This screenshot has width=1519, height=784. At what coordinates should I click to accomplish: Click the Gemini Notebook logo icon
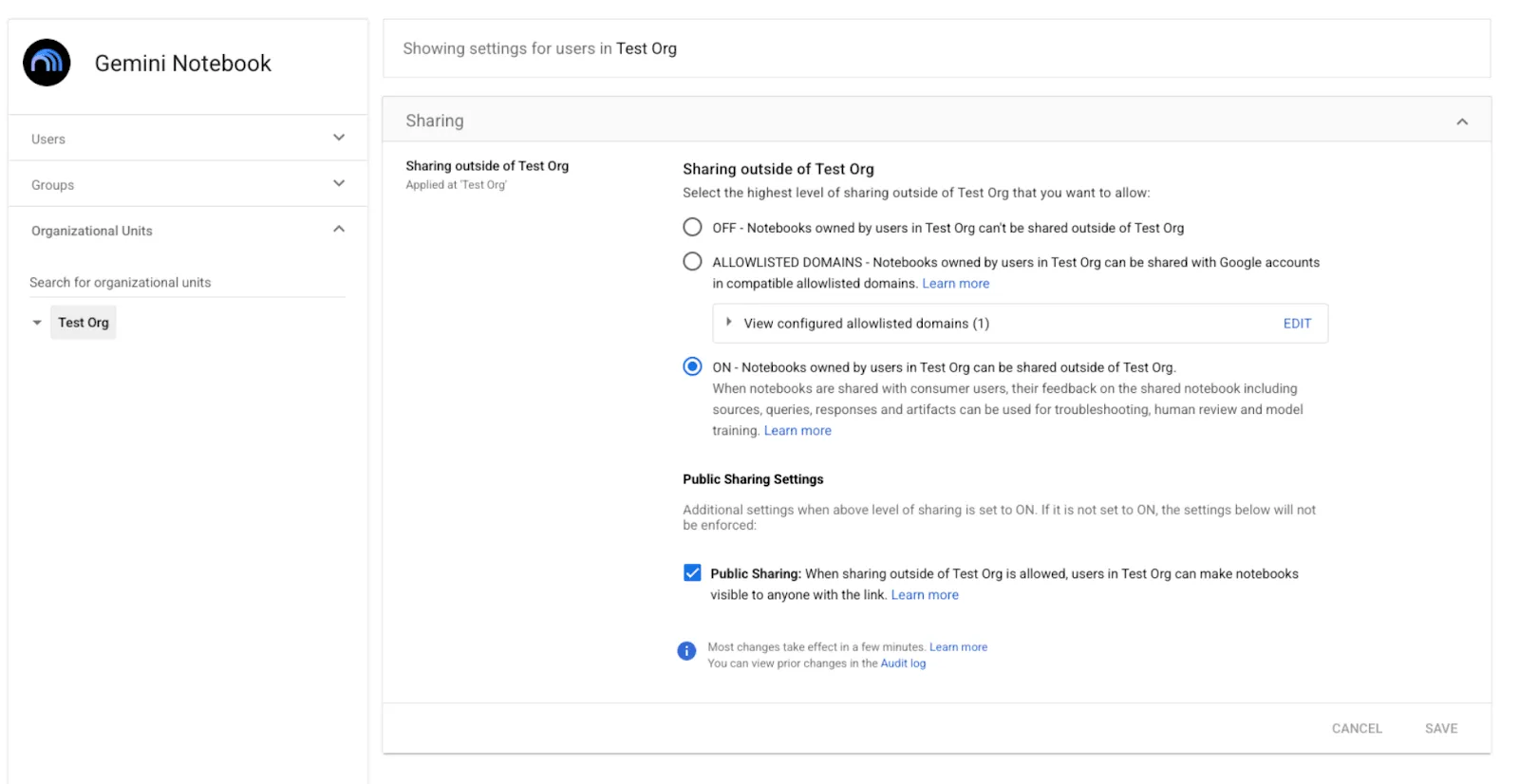(47, 63)
